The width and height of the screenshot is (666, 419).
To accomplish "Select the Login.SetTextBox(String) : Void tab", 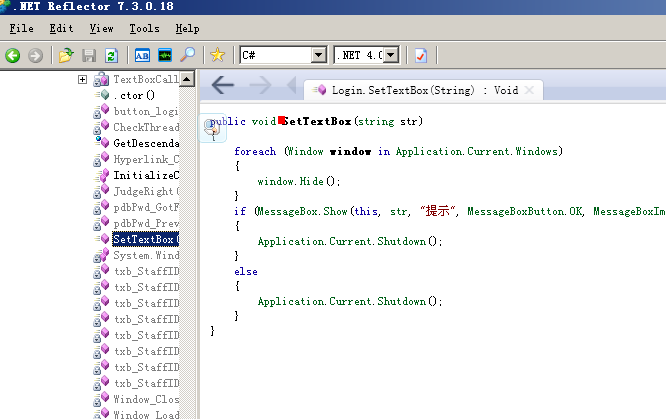I will click(x=424, y=90).
